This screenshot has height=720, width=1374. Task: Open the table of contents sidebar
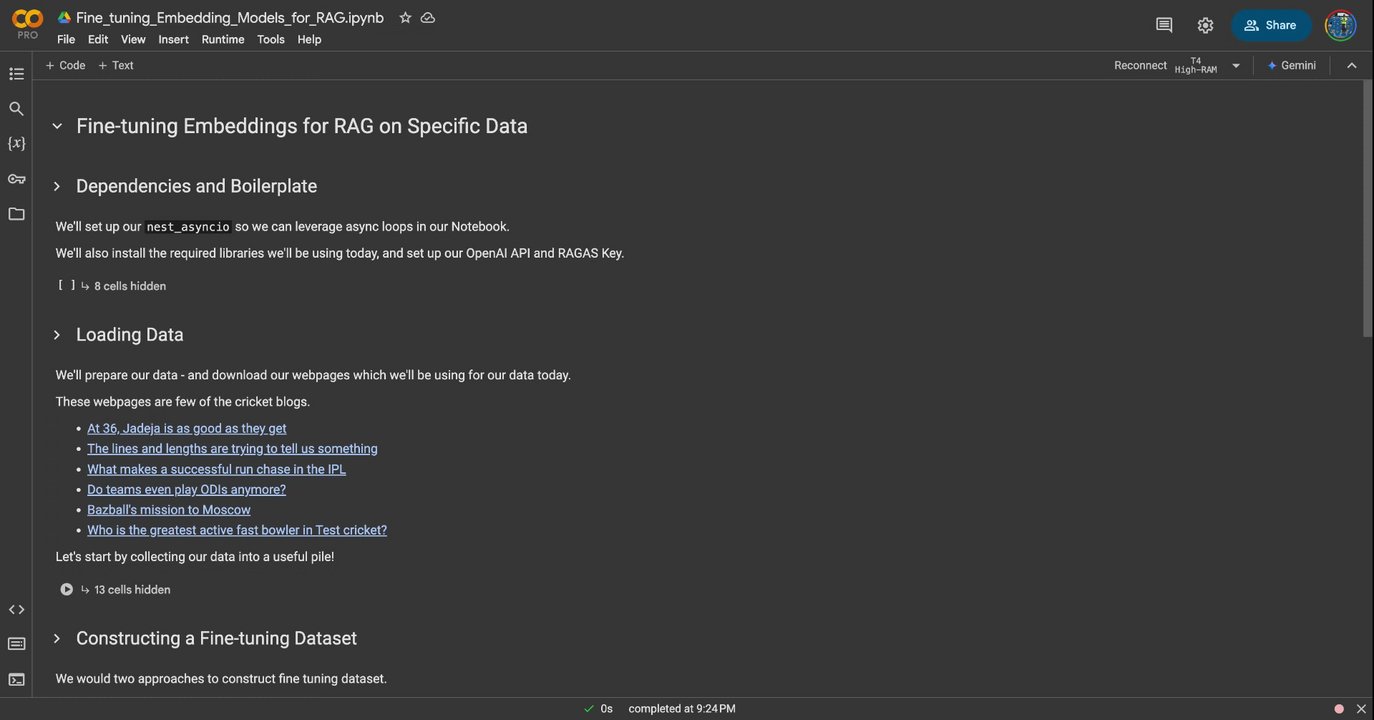click(x=16, y=74)
